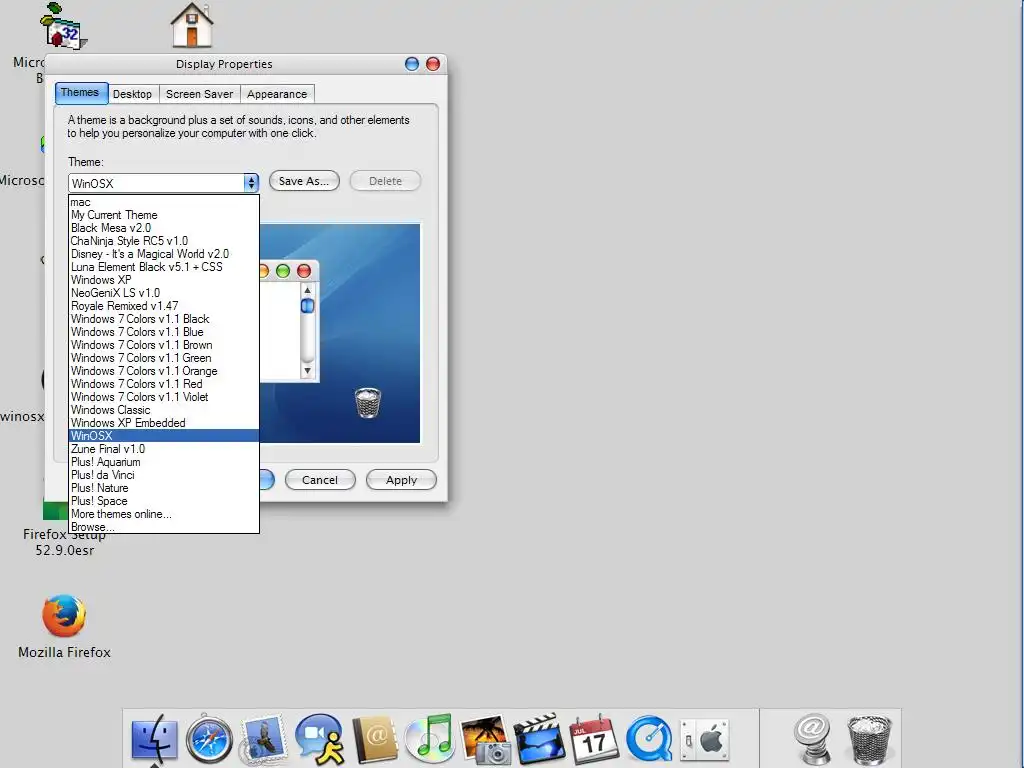1024x768 pixels.
Task: Switch to the Desktop tab
Action: [133, 94]
